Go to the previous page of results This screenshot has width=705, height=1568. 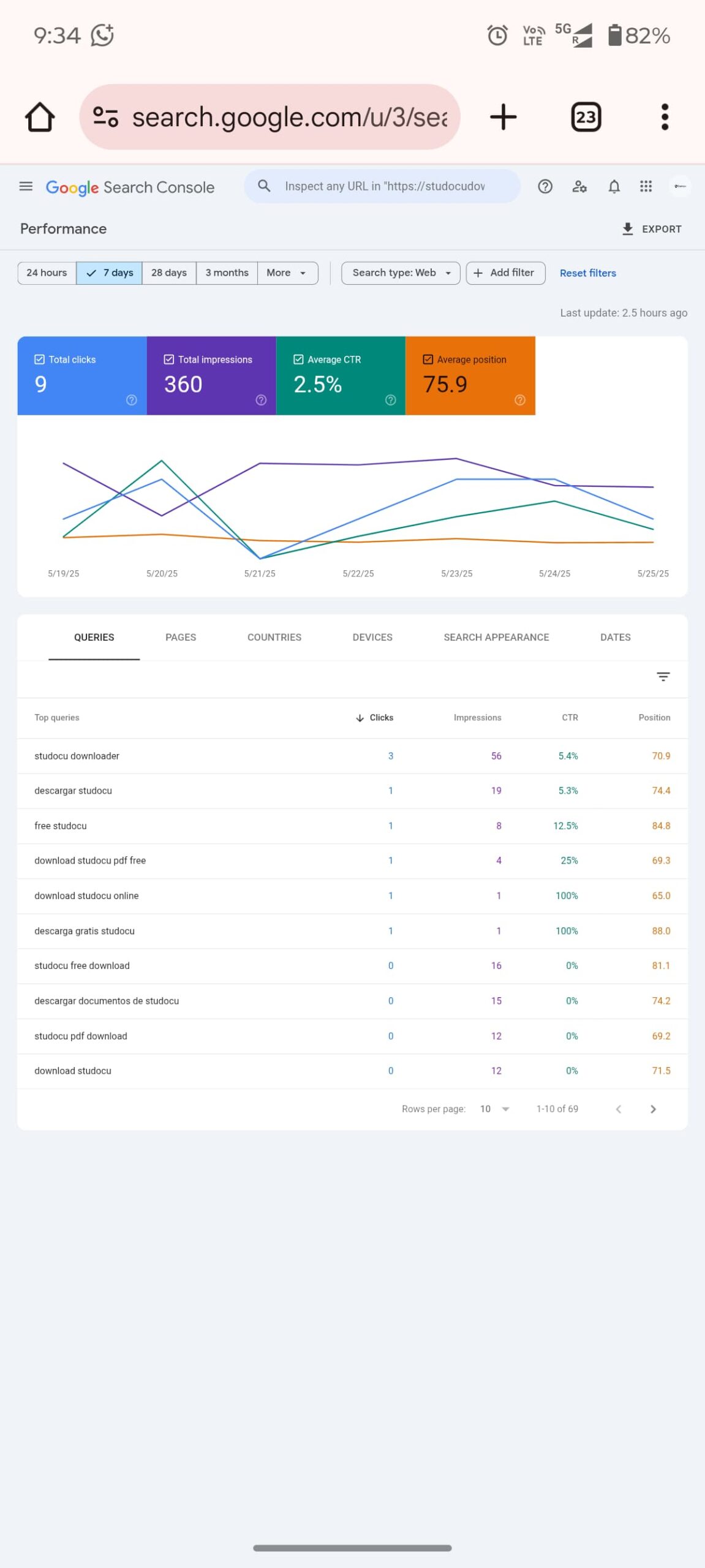[x=619, y=1109]
